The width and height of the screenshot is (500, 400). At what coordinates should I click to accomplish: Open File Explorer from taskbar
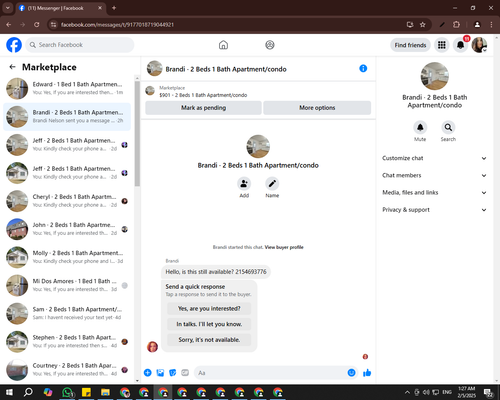point(105,392)
